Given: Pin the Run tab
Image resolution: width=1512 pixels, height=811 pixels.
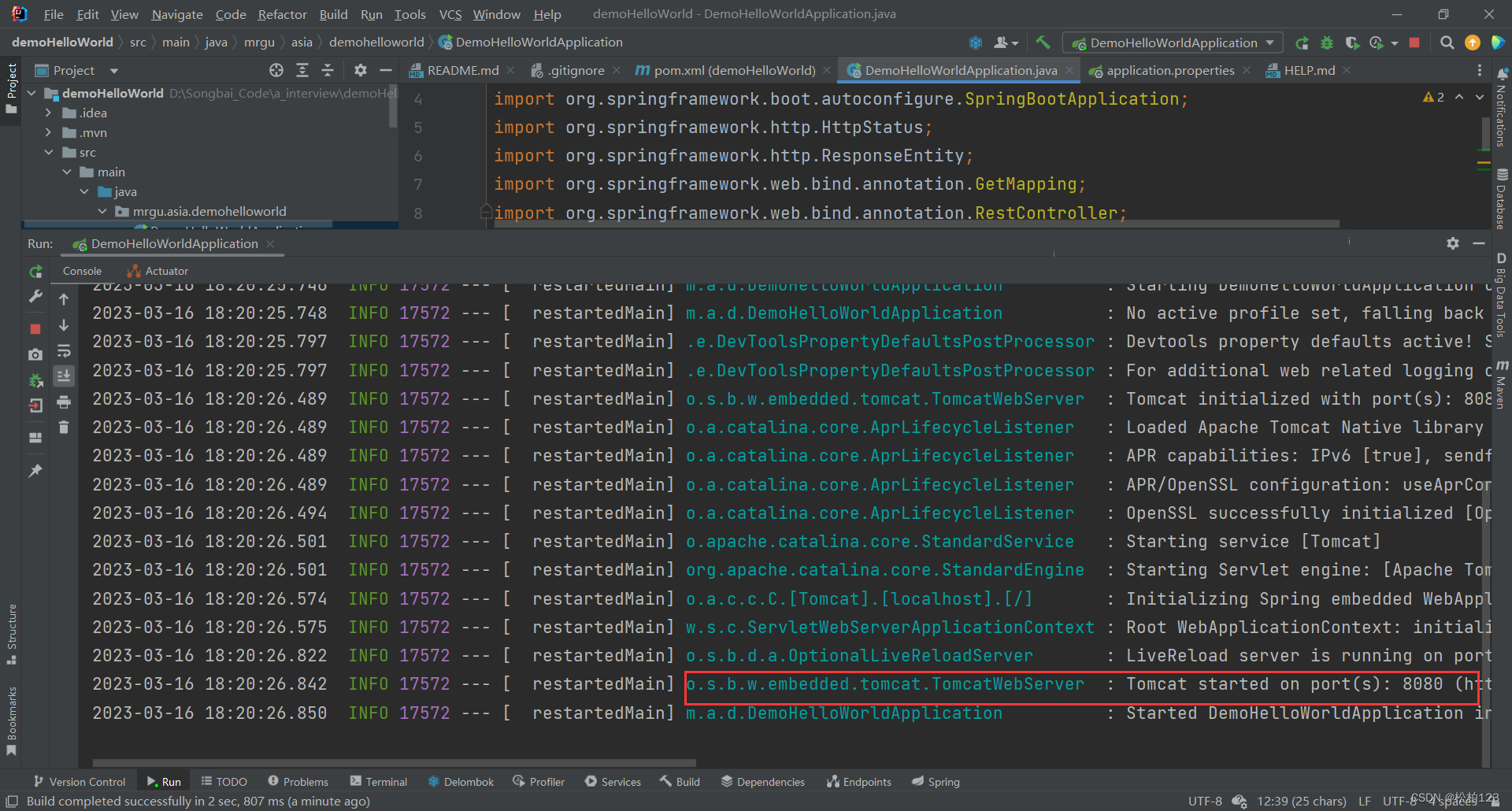Looking at the screenshot, I should click(35, 470).
